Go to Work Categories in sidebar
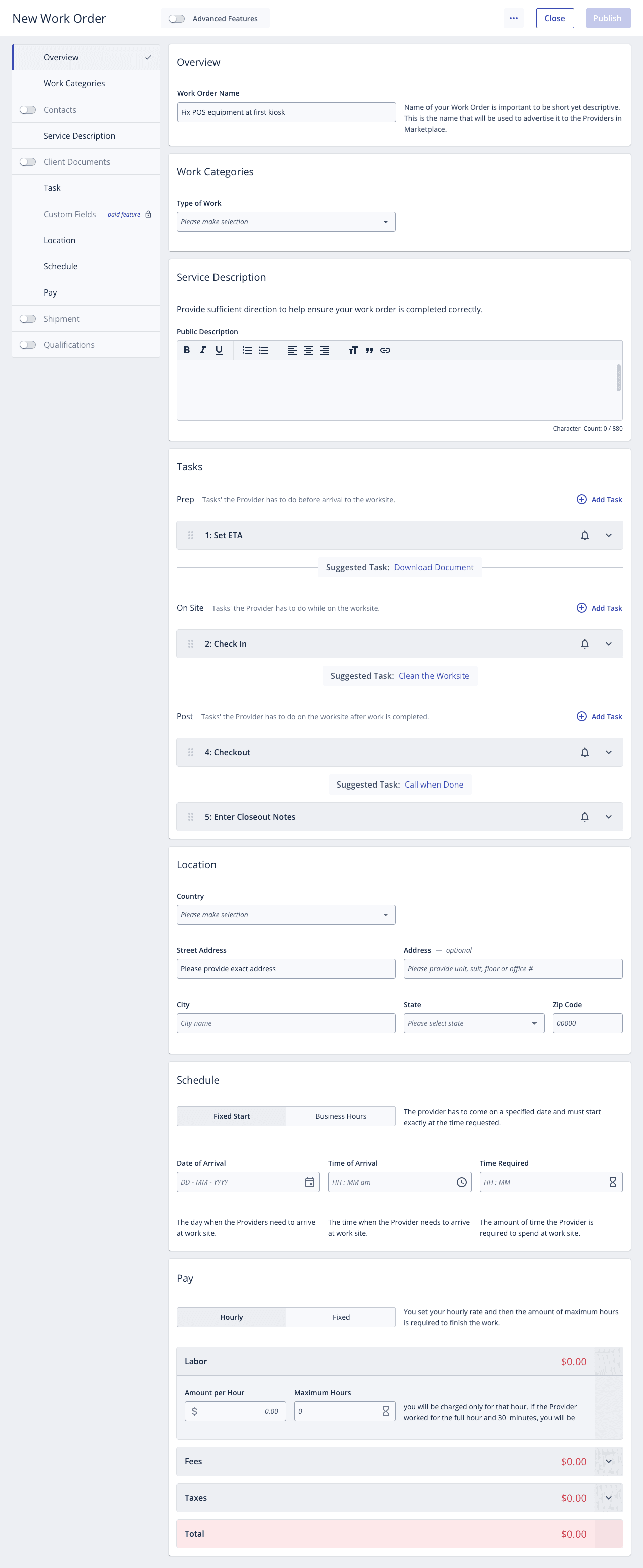Viewport: 643px width, 1568px height. pyautogui.click(x=86, y=83)
